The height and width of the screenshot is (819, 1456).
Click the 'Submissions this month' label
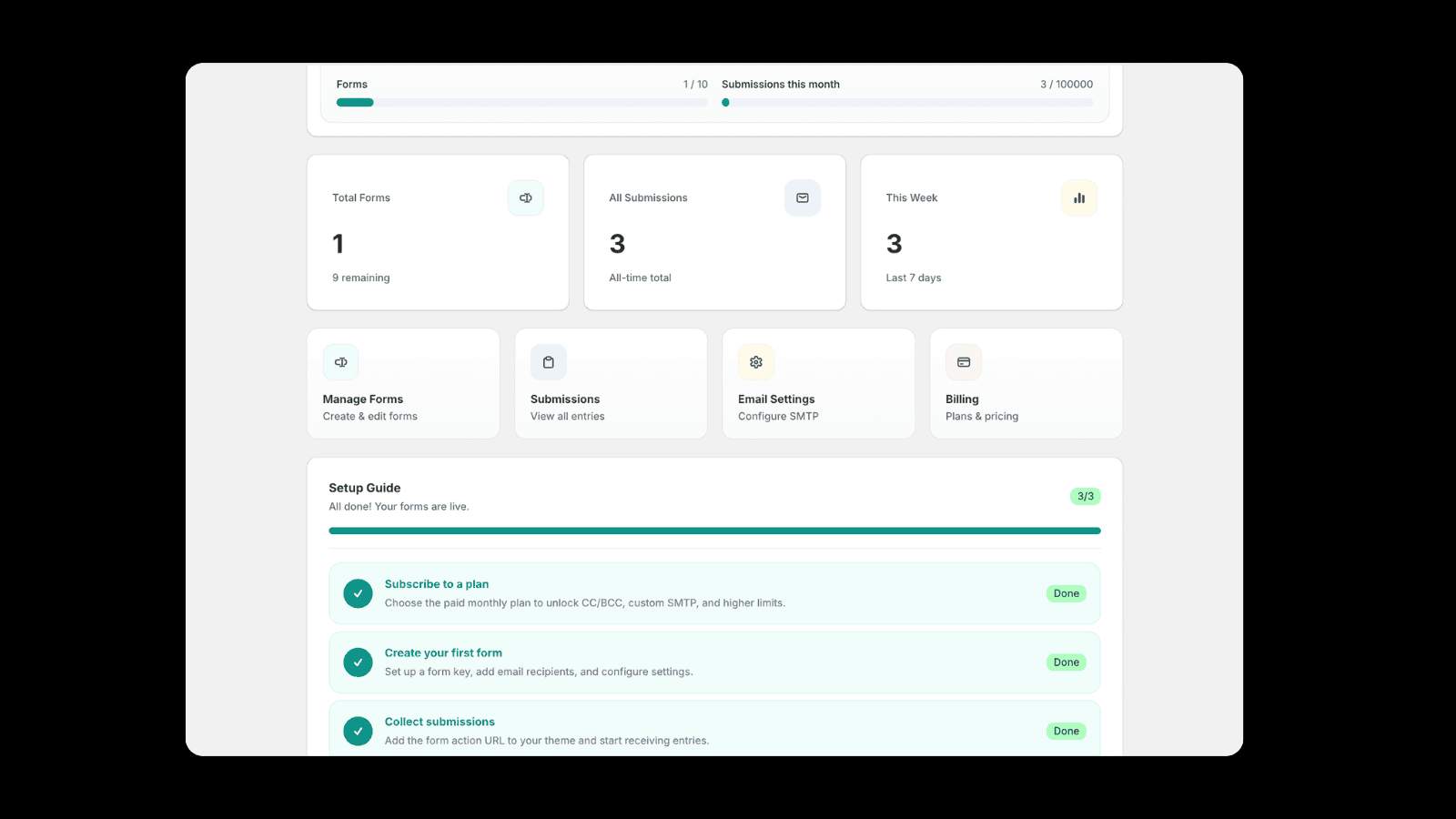coord(781,85)
